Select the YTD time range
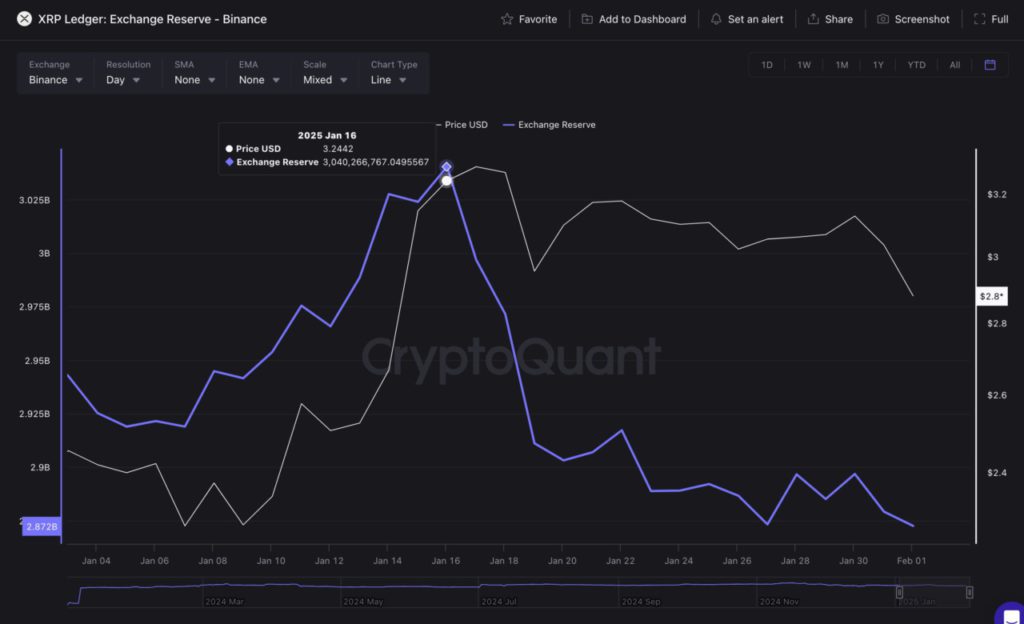The image size is (1024, 624). click(916, 65)
